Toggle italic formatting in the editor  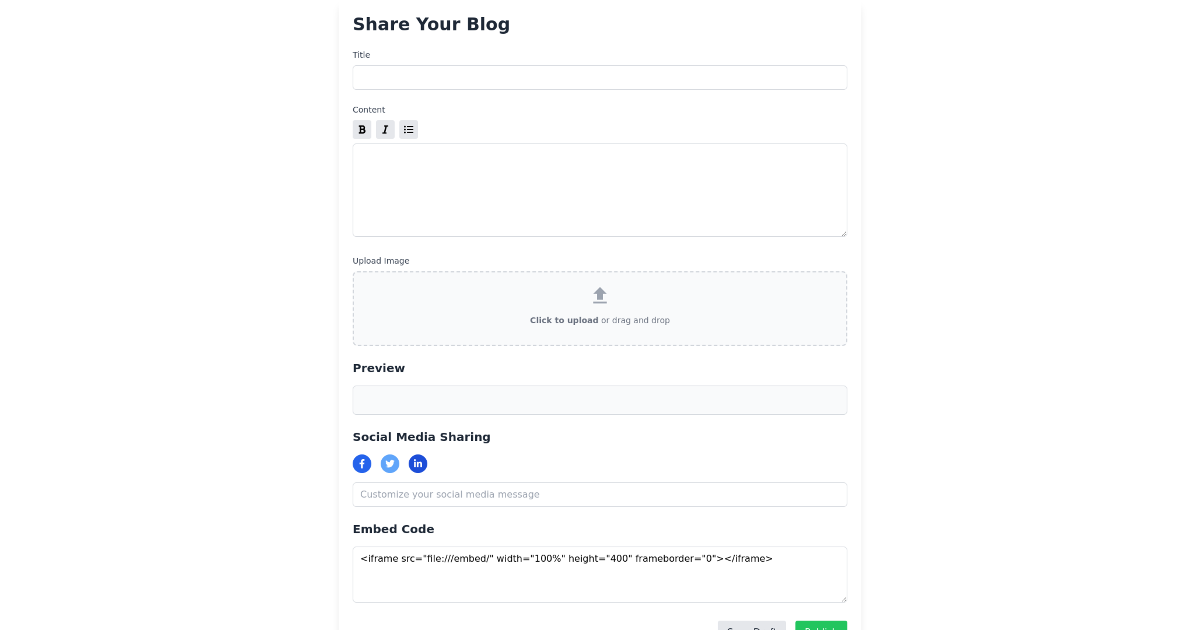pos(385,129)
